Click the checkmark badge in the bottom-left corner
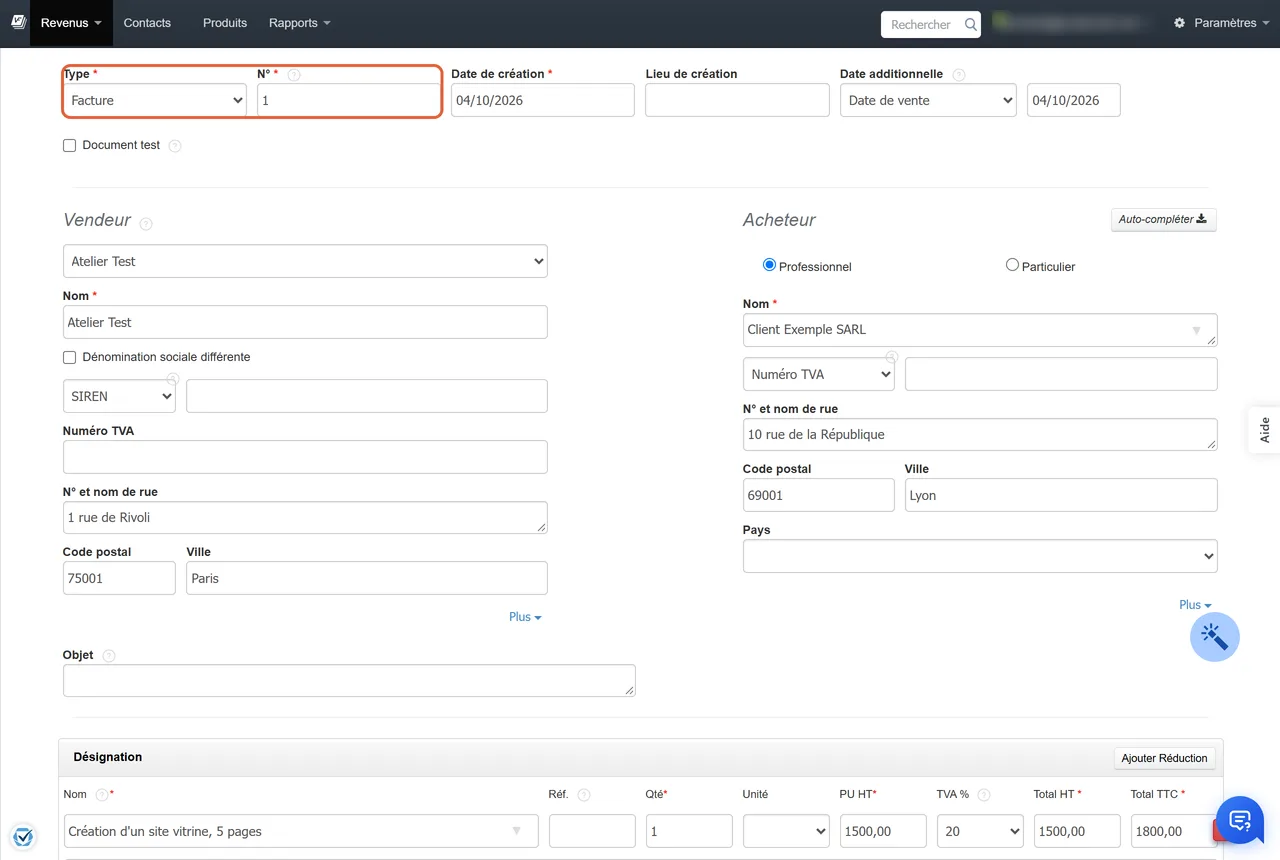The height and width of the screenshot is (860, 1280). 23,836
